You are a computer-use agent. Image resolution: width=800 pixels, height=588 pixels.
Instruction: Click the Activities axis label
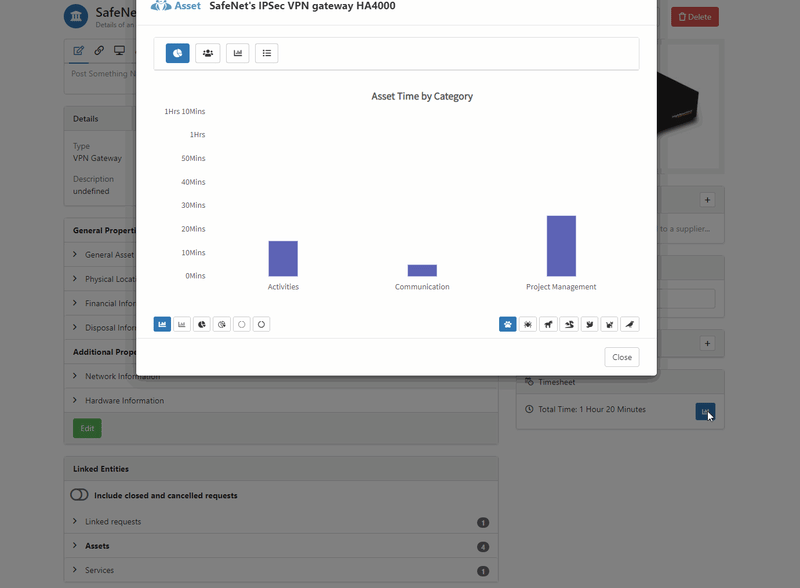pyautogui.click(x=283, y=287)
